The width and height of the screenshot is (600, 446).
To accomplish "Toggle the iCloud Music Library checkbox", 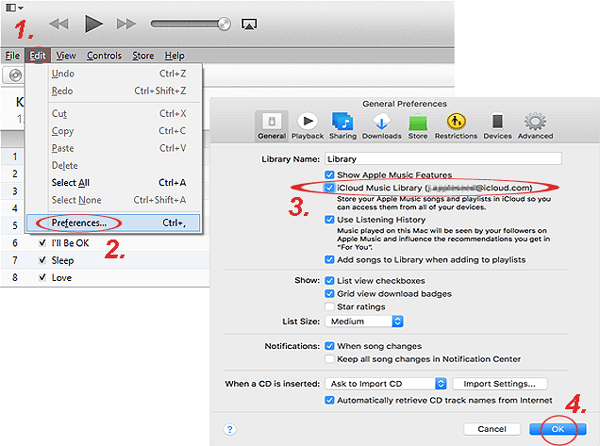I will (329, 188).
